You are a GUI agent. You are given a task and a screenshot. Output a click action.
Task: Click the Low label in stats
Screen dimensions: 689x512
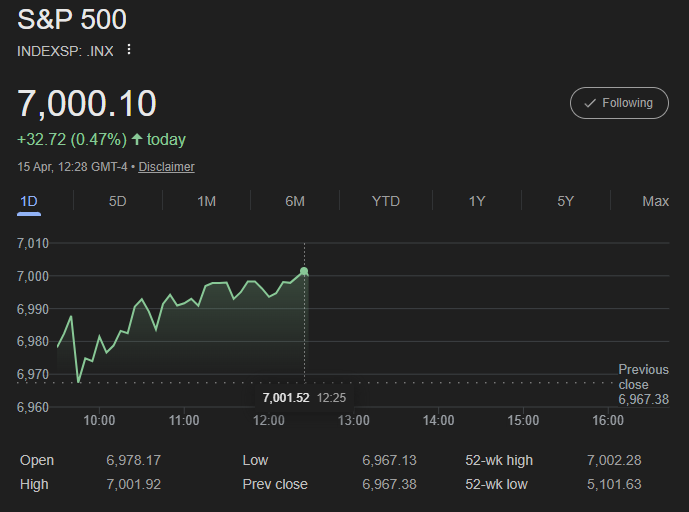coord(255,460)
